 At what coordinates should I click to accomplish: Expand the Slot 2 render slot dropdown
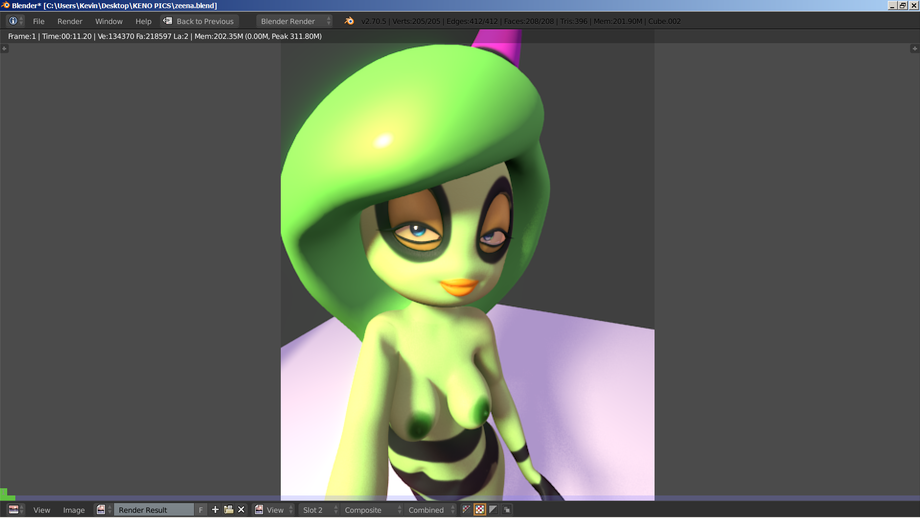[x=318, y=510]
